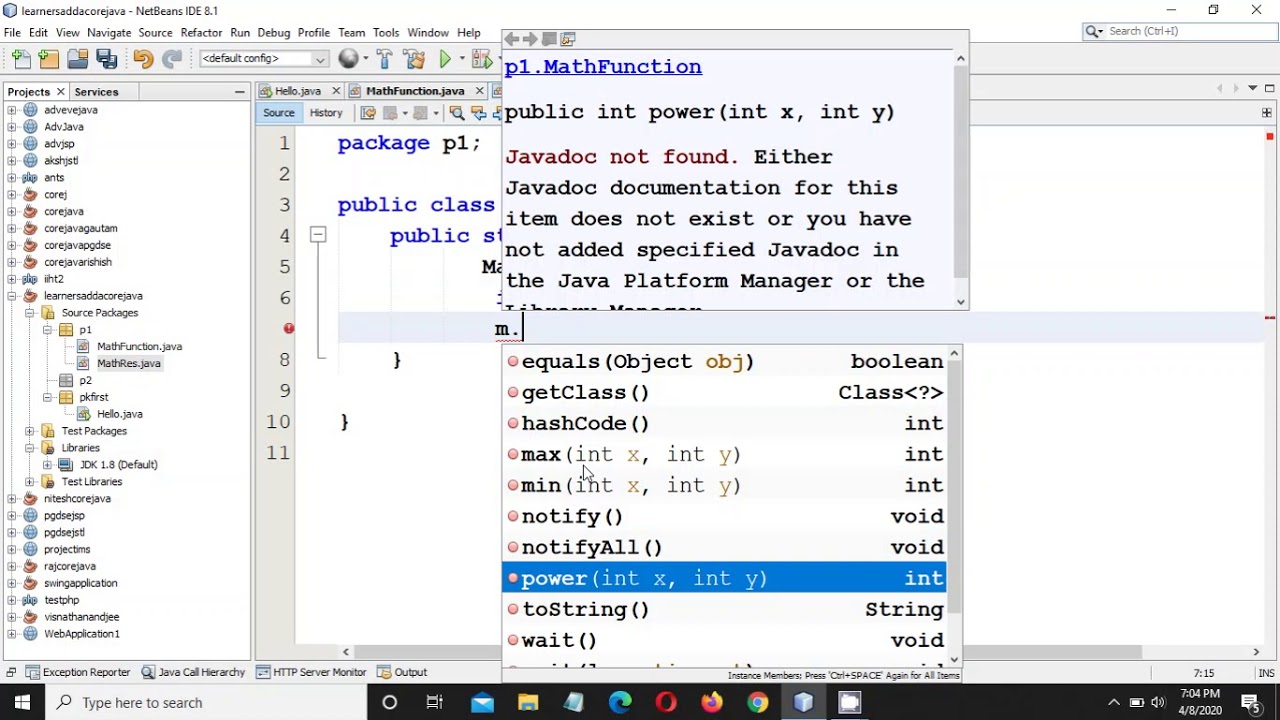1280x720 pixels.
Task: Open Javadoc in external browser icon
Action: [x=549, y=39]
